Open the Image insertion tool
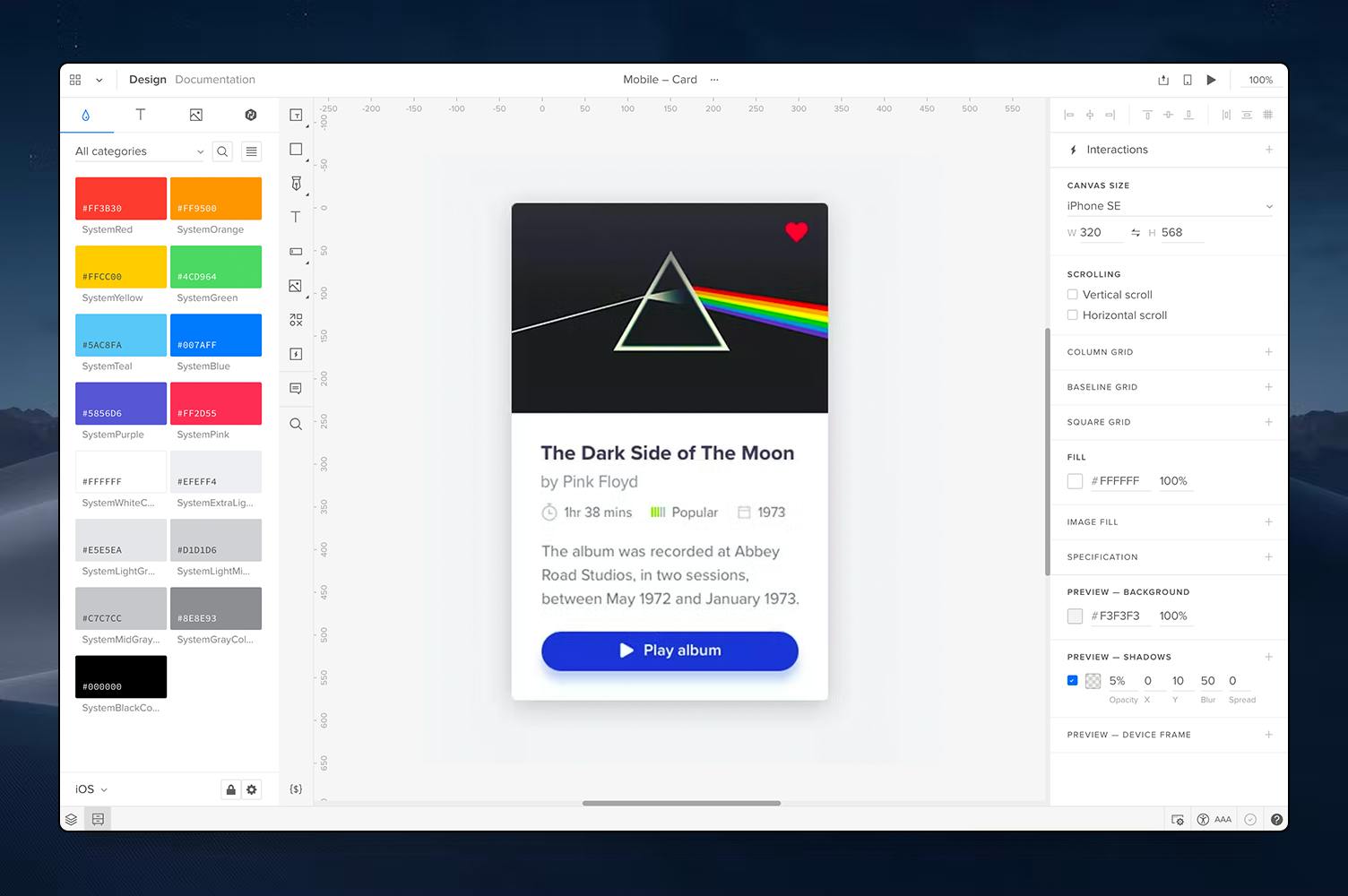 [296, 285]
